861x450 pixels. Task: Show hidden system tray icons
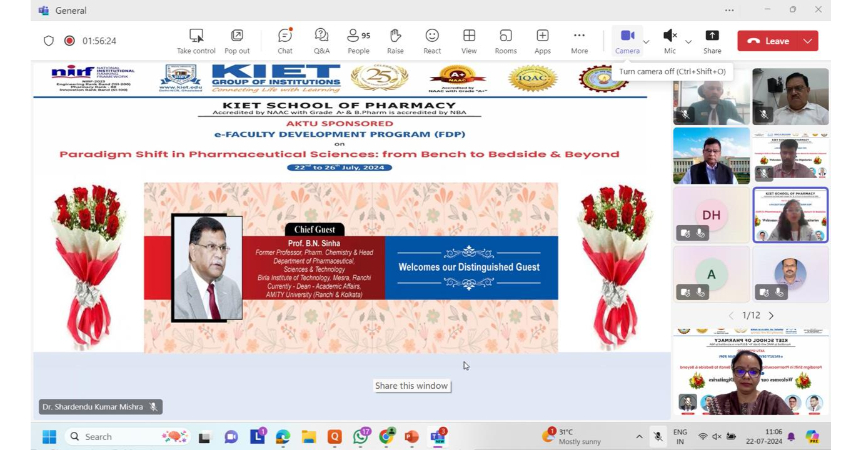[639, 437]
